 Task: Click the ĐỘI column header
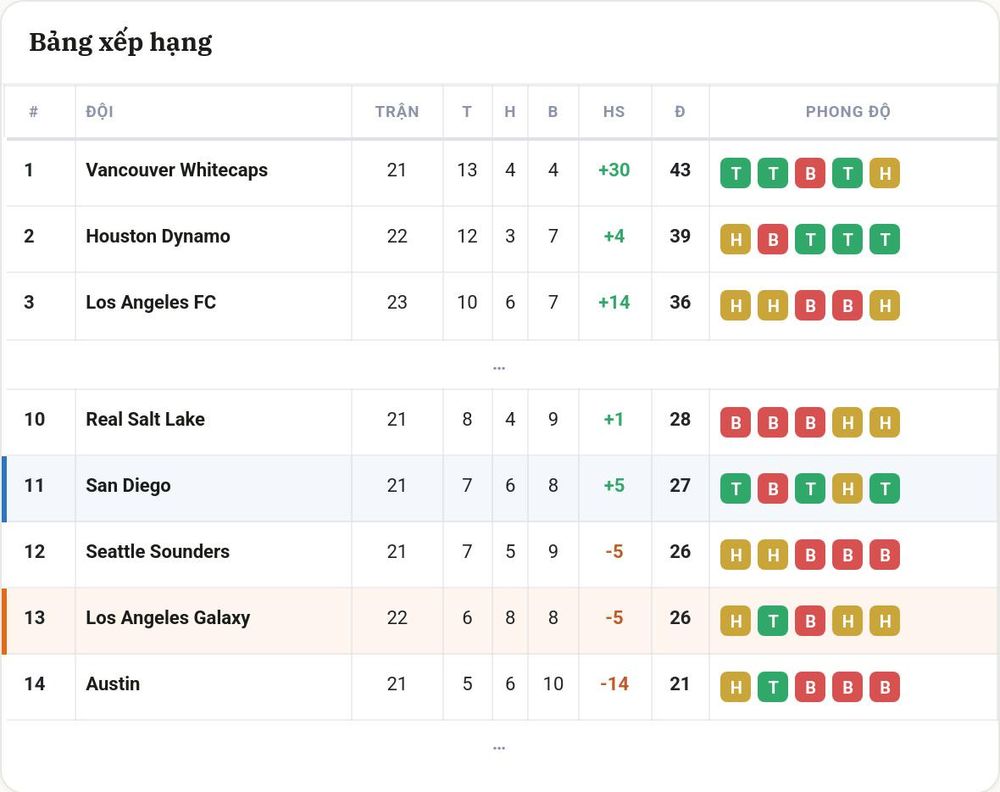pyautogui.click(x=99, y=112)
